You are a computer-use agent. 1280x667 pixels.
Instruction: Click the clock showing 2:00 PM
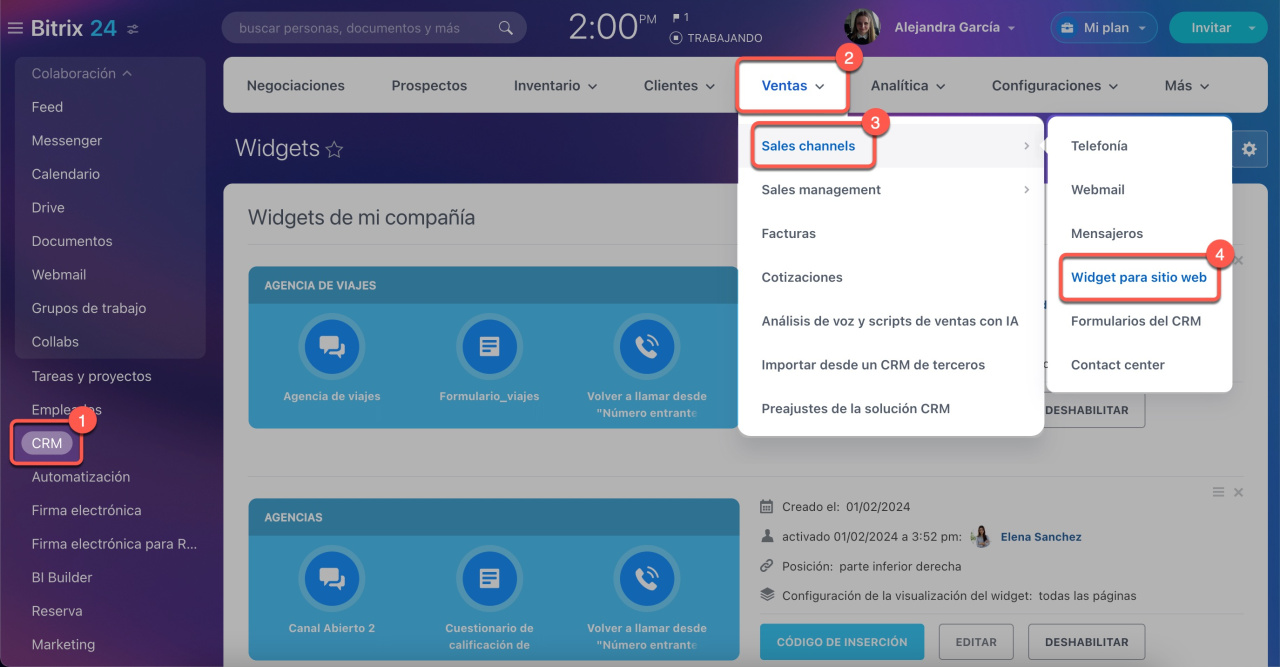[612, 27]
